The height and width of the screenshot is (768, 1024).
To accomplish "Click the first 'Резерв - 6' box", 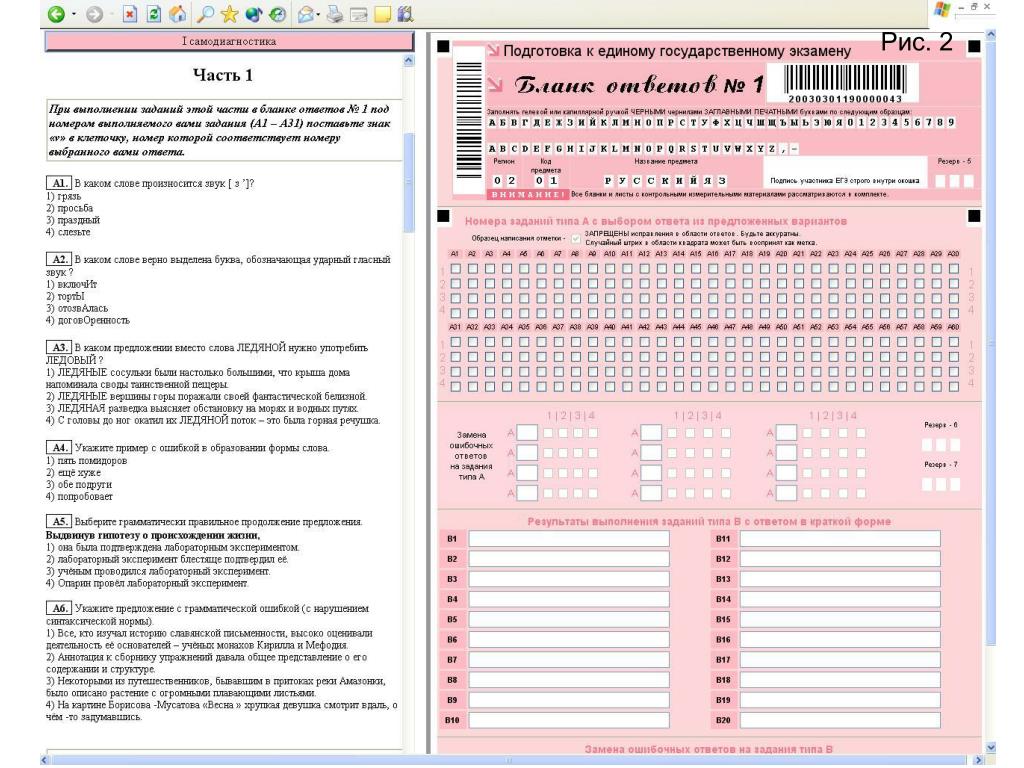I will pos(927,445).
